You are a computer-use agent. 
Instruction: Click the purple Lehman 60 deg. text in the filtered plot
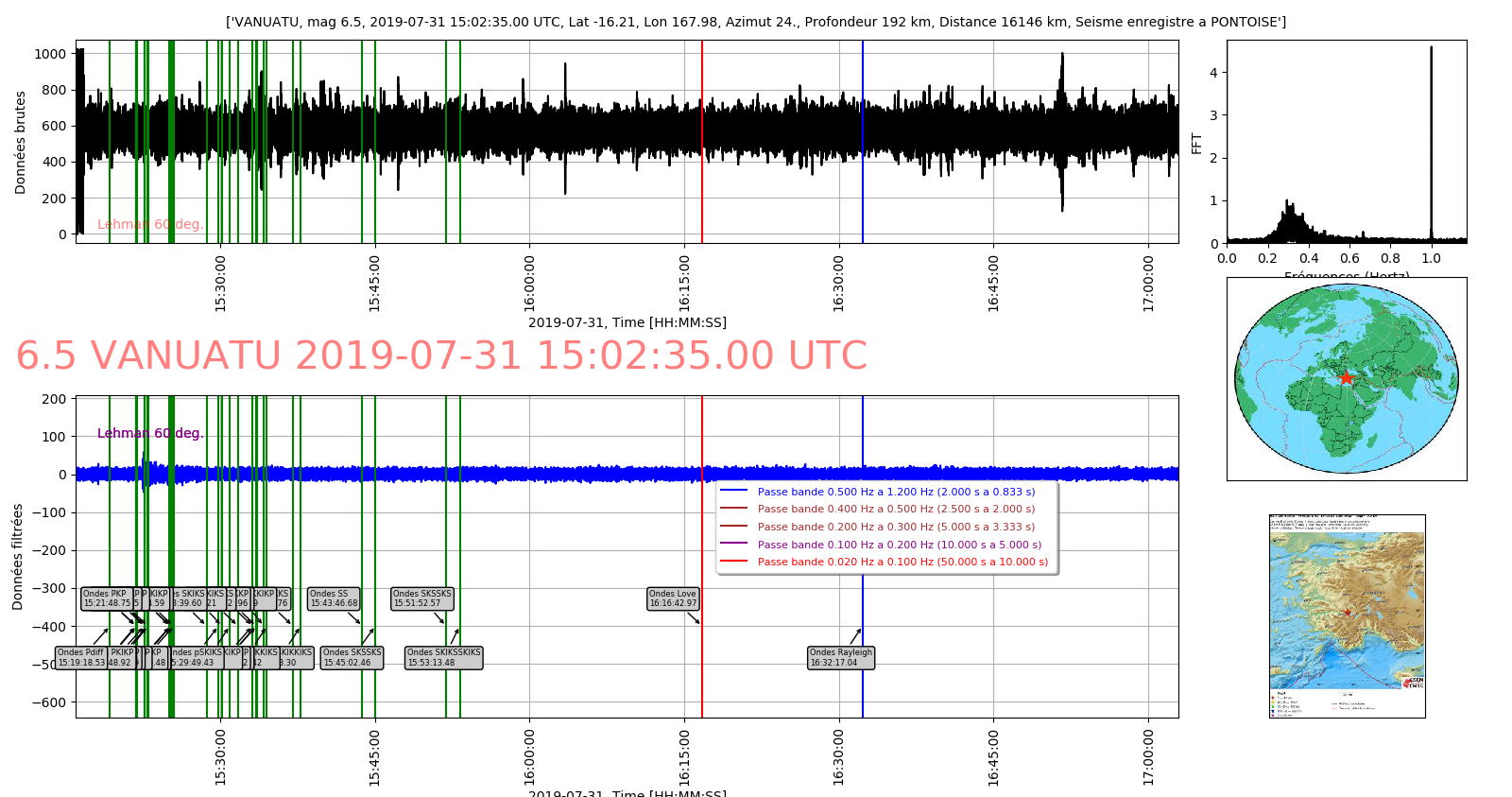[x=150, y=434]
